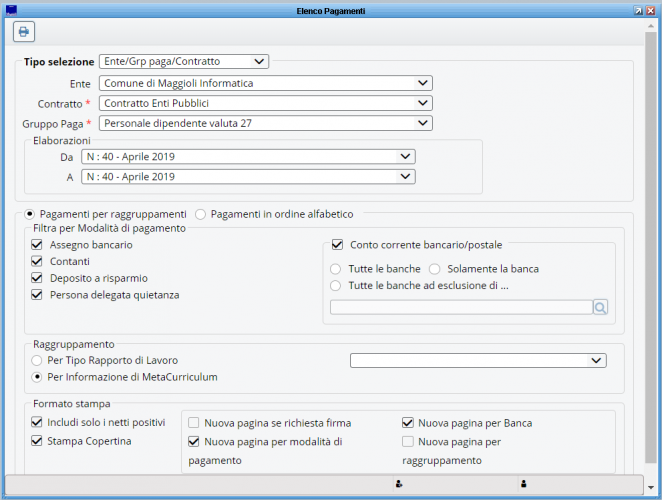
Task: Open the Elaborazioni Da period dropdown
Action: point(247,156)
